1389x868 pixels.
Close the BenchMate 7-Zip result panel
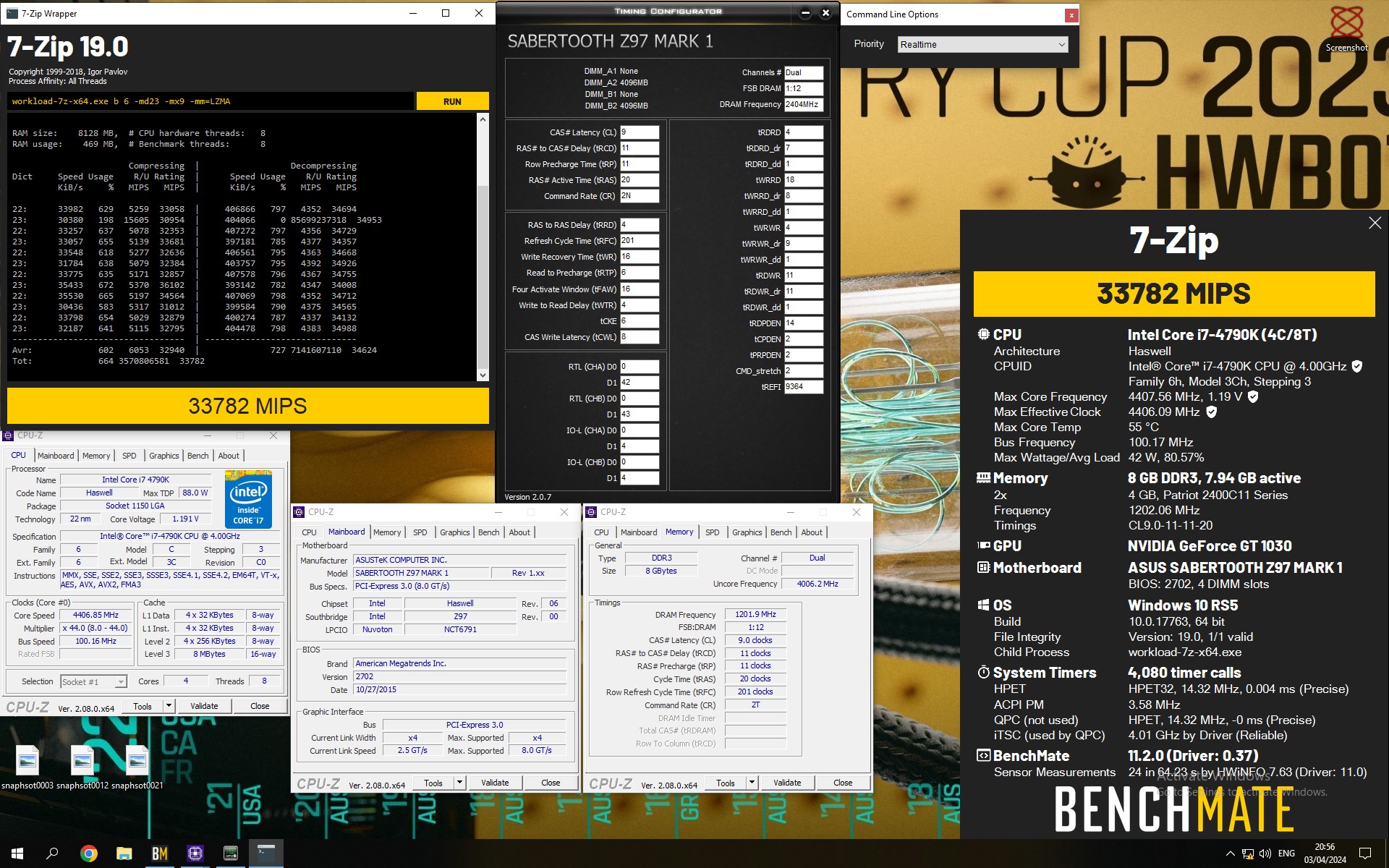[x=1375, y=224]
